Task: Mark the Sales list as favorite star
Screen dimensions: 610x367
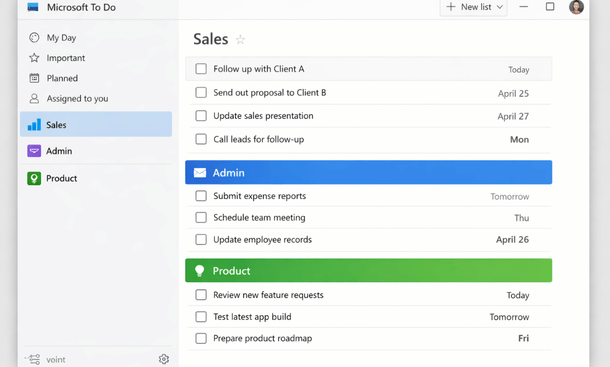Action: (240, 39)
